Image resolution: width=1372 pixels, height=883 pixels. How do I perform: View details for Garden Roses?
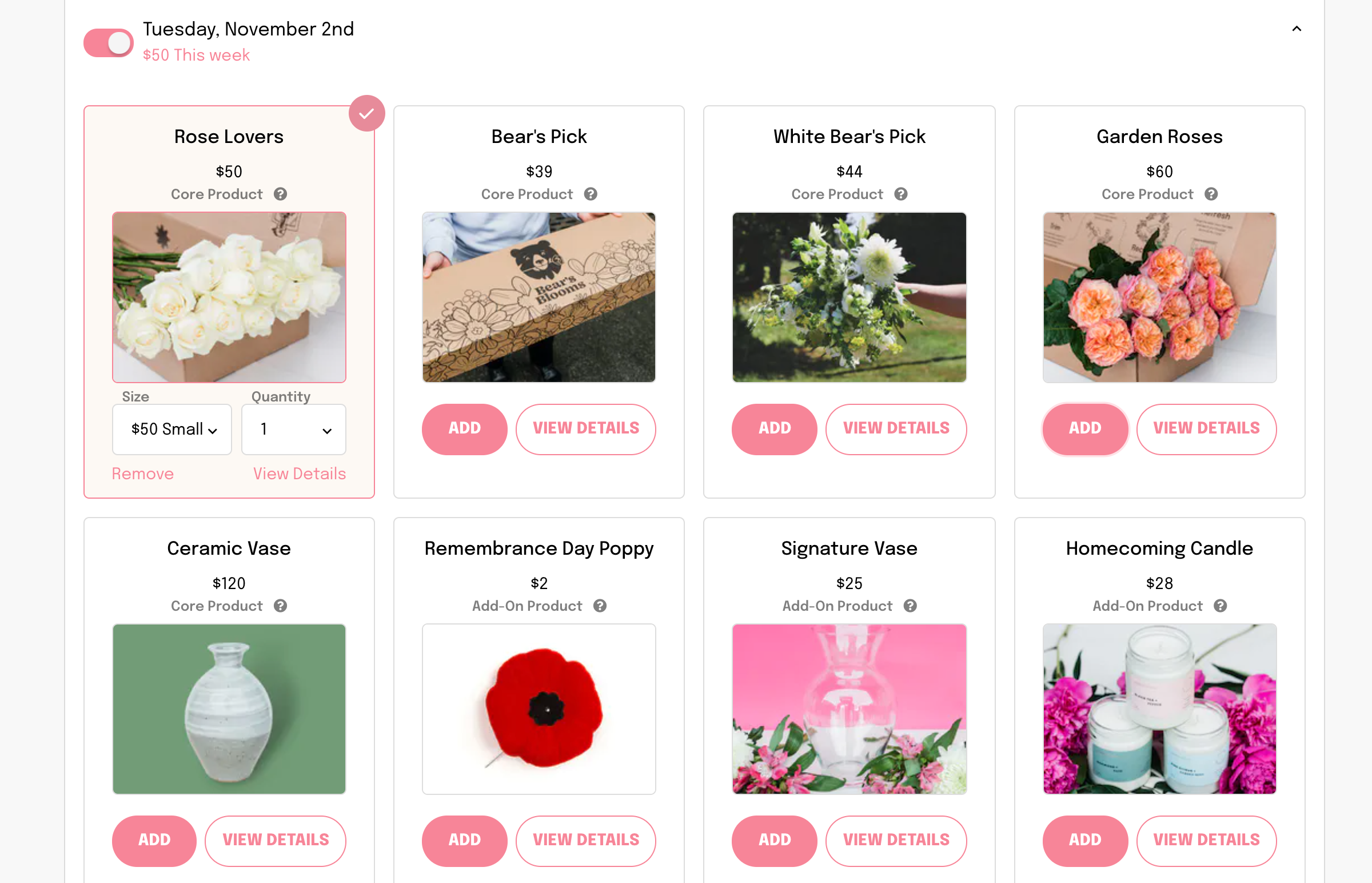(x=1206, y=429)
